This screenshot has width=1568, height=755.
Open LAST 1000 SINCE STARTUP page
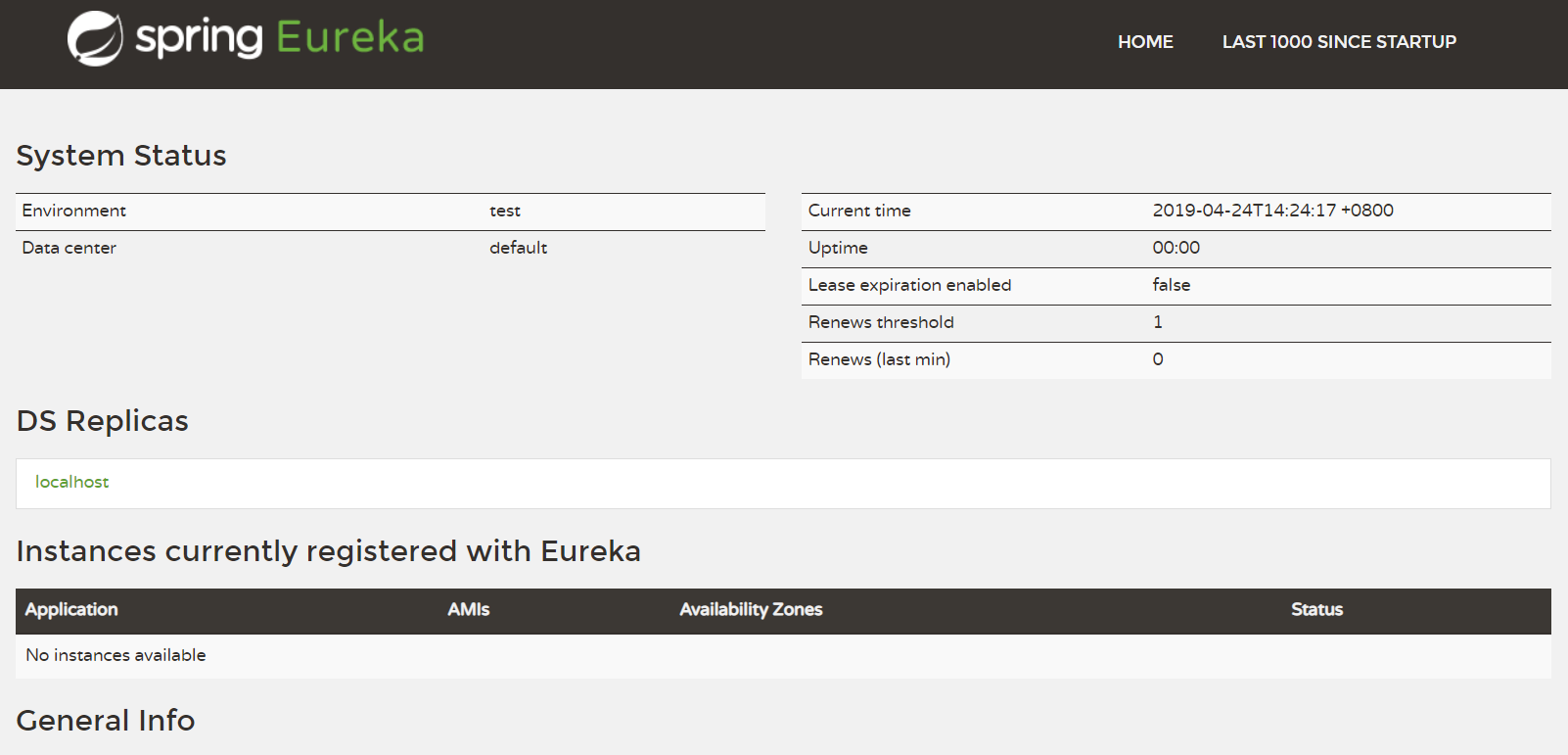[x=1339, y=42]
